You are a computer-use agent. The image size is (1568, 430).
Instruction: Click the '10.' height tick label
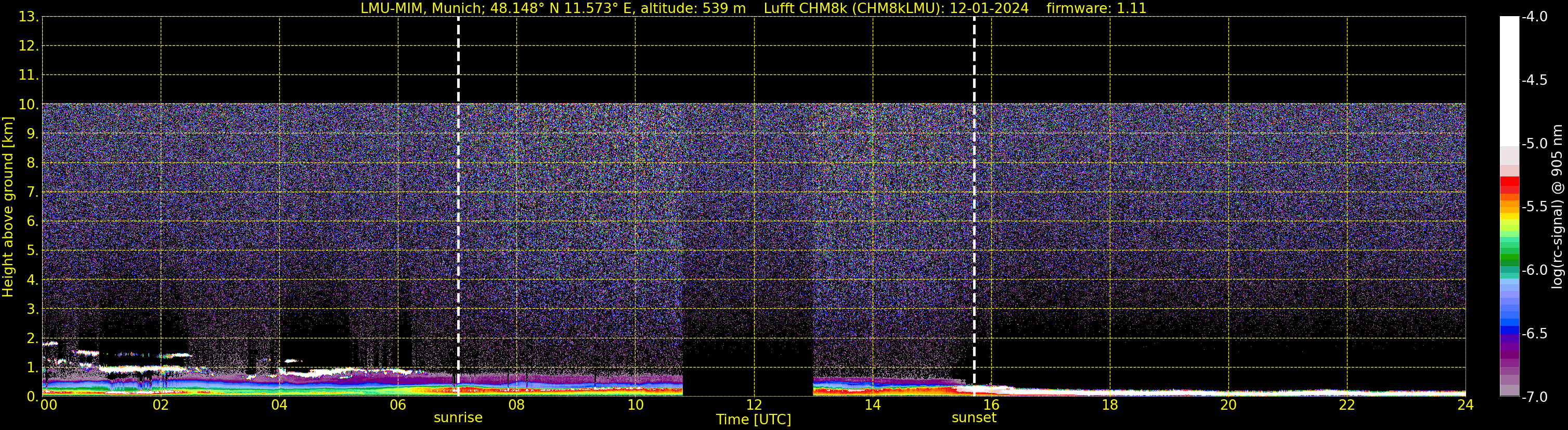[29, 105]
